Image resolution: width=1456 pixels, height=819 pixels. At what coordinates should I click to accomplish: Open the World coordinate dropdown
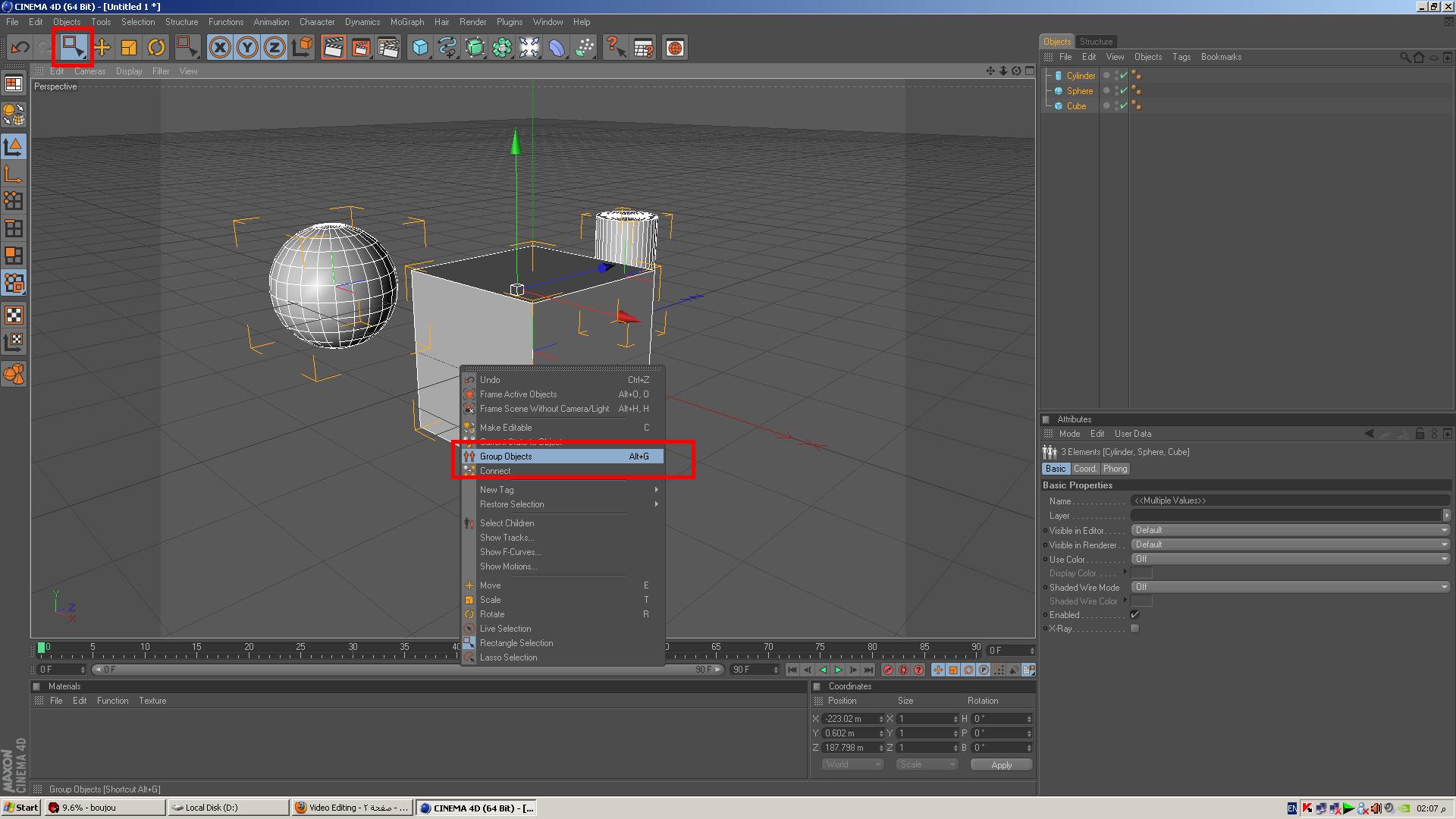[x=853, y=764]
